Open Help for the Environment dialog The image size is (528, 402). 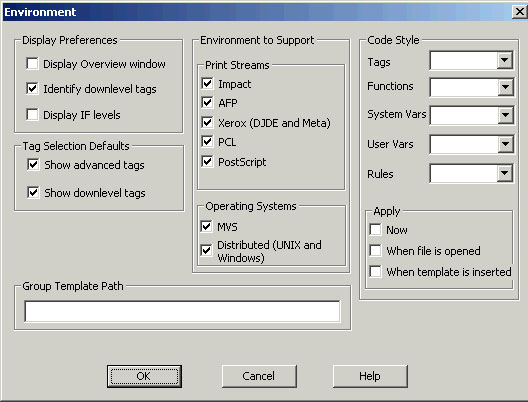pos(370,376)
